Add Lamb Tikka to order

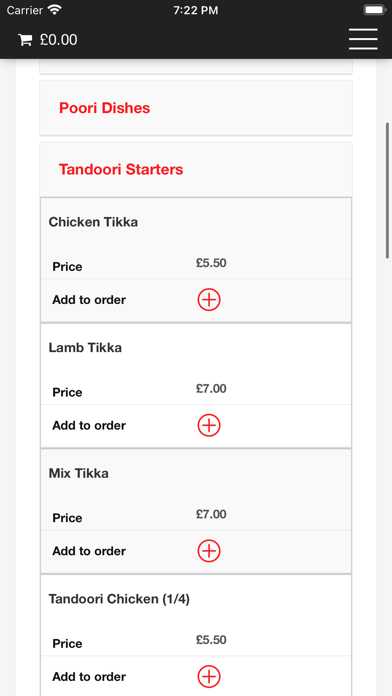tap(209, 426)
